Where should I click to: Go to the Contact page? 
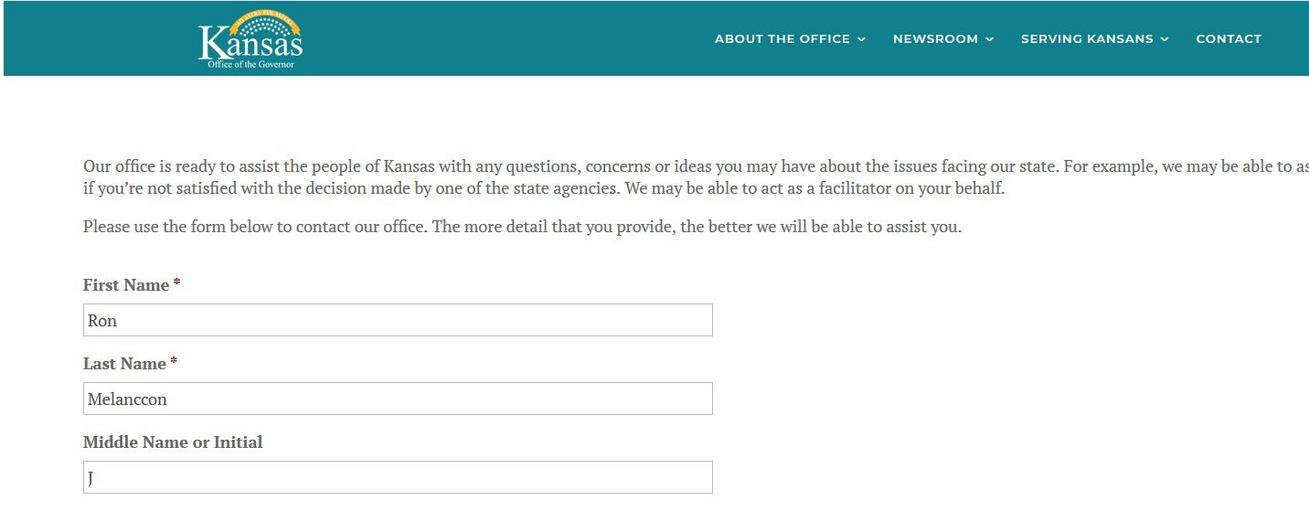point(1229,39)
